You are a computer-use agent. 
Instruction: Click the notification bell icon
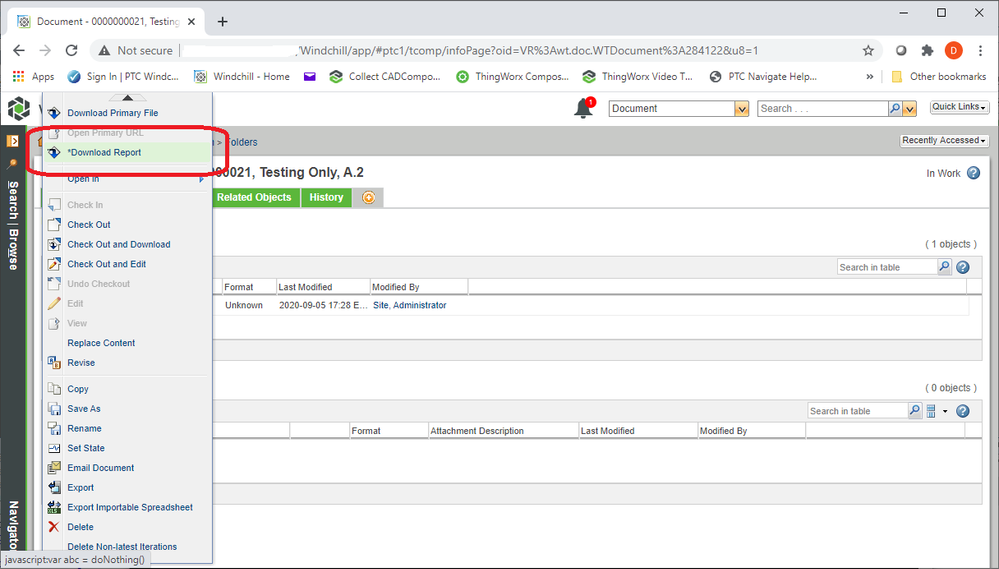pyautogui.click(x=583, y=109)
